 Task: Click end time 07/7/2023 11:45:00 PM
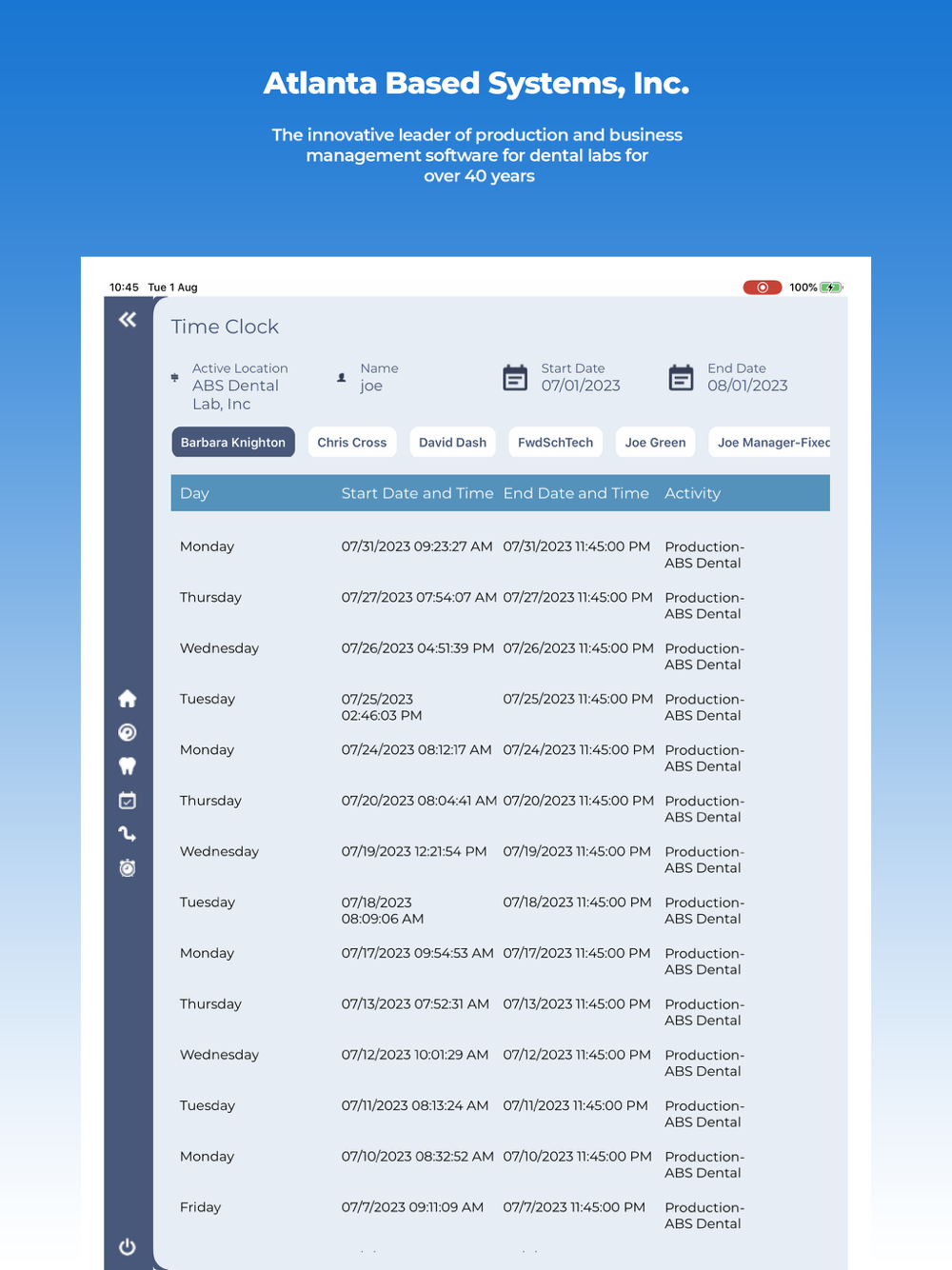[574, 1207]
